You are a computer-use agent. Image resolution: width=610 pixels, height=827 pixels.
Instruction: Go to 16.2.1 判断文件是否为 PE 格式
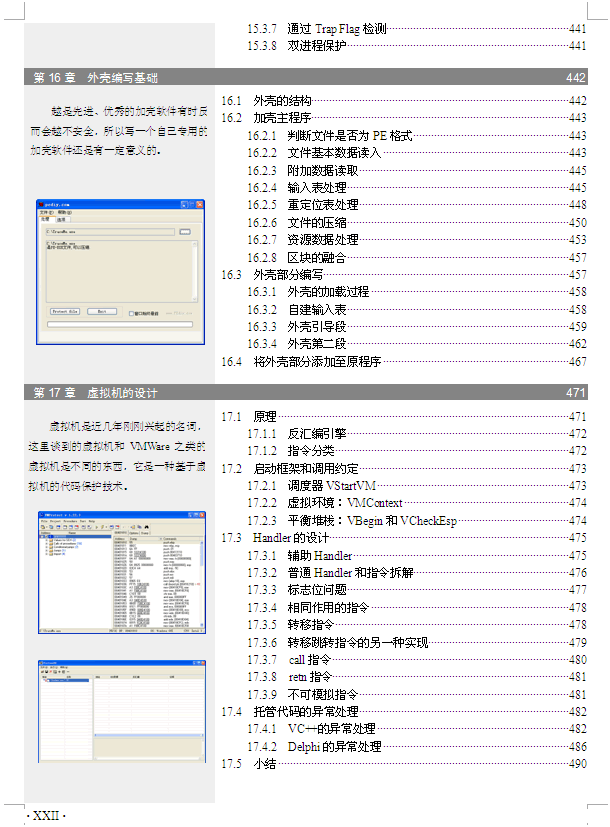(x=417, y=136)
